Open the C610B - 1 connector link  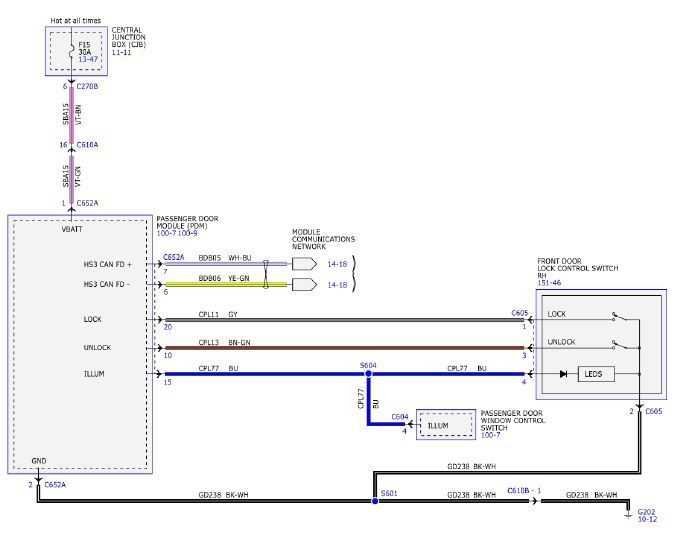tap(524, 491)
